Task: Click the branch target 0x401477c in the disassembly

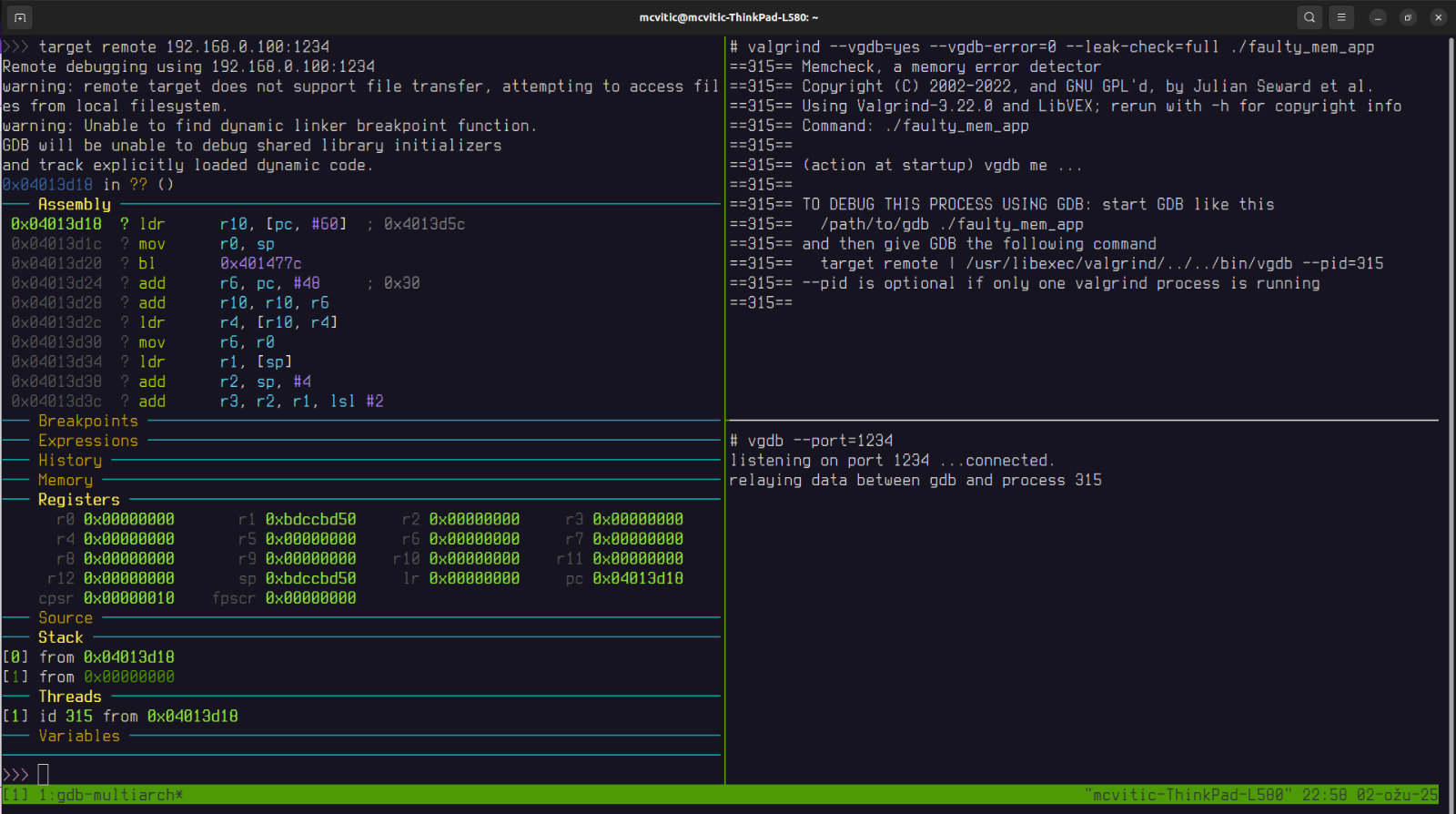Action: point(260,263)
